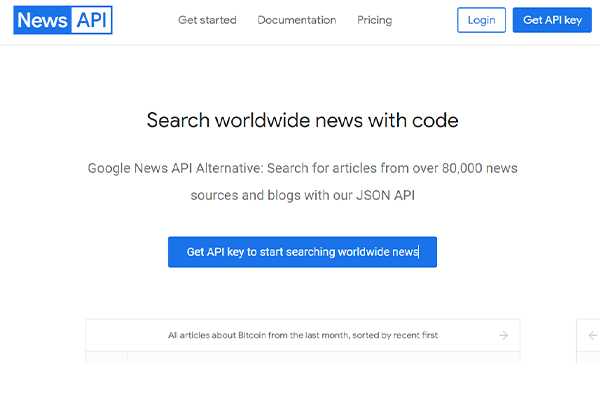Click the Login button
Viewport: 600px width, 400px height.
[x=481, y=20]
